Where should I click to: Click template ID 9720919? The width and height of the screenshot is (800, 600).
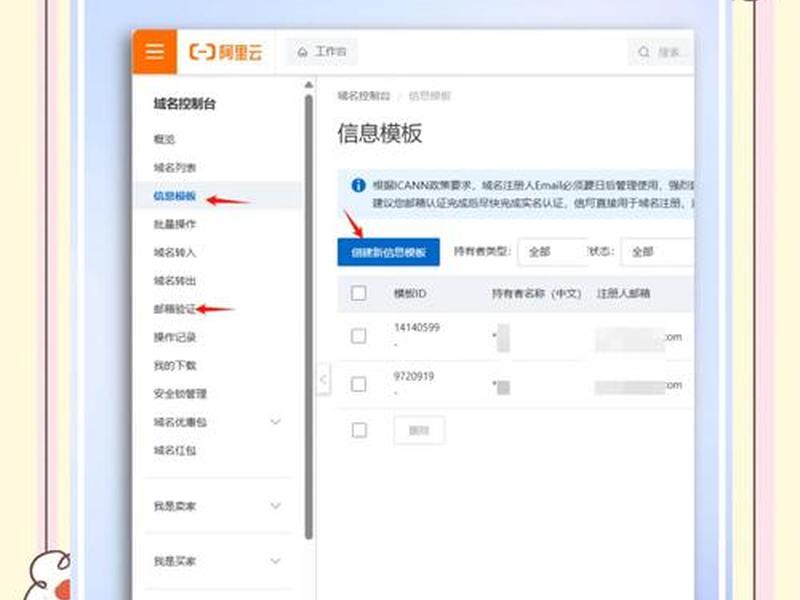(x=414, y=377)
